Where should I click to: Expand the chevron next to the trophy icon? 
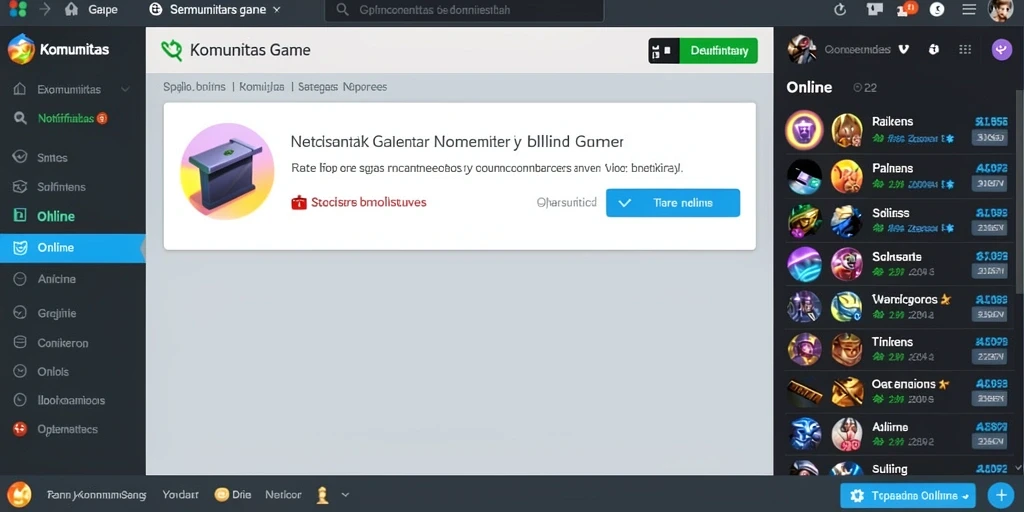[345, 495]
